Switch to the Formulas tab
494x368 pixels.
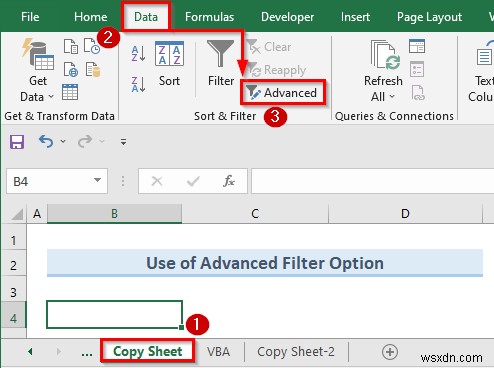(x=209, y=17)
